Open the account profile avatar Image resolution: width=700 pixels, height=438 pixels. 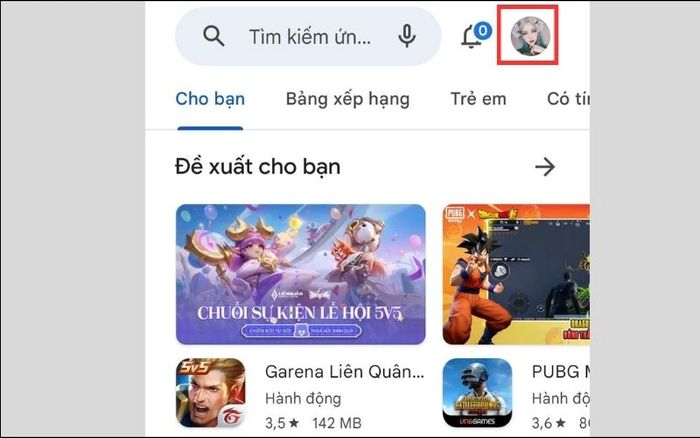(x=530, y=36)
